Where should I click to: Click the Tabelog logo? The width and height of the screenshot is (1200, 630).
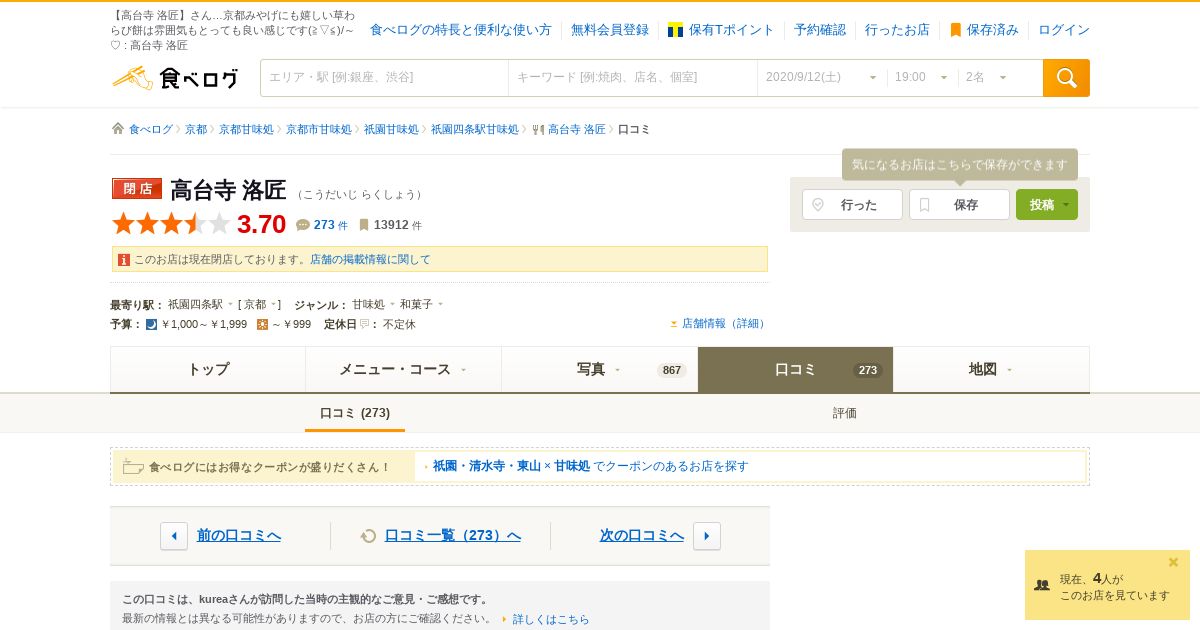coord(175,78)
